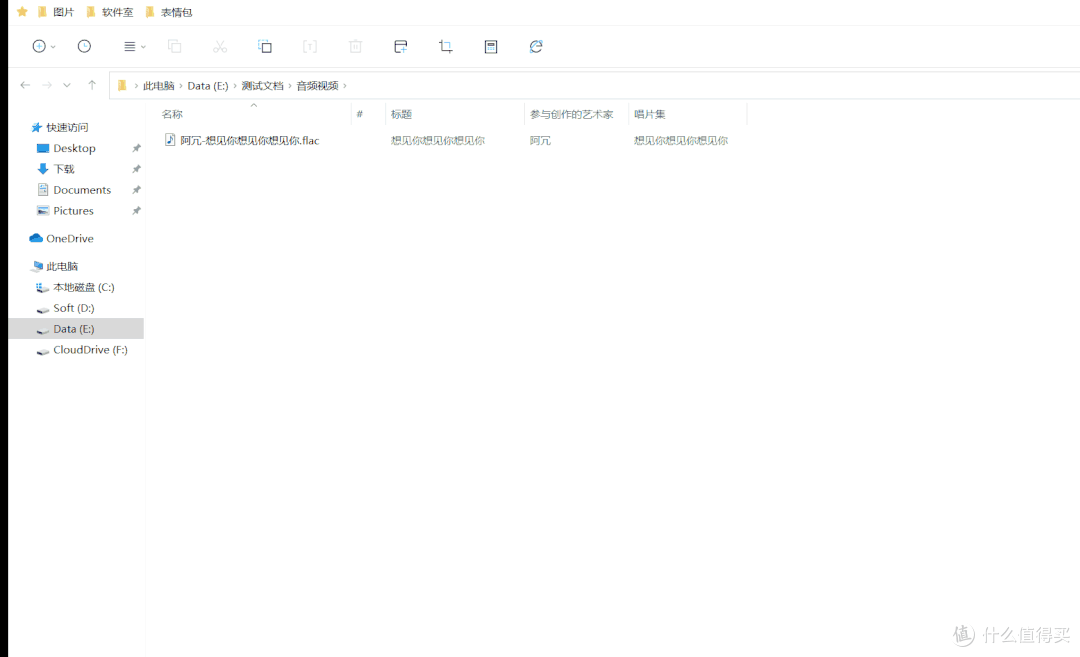Click the calculator-shaped toolbar icon

pos(490,46)
